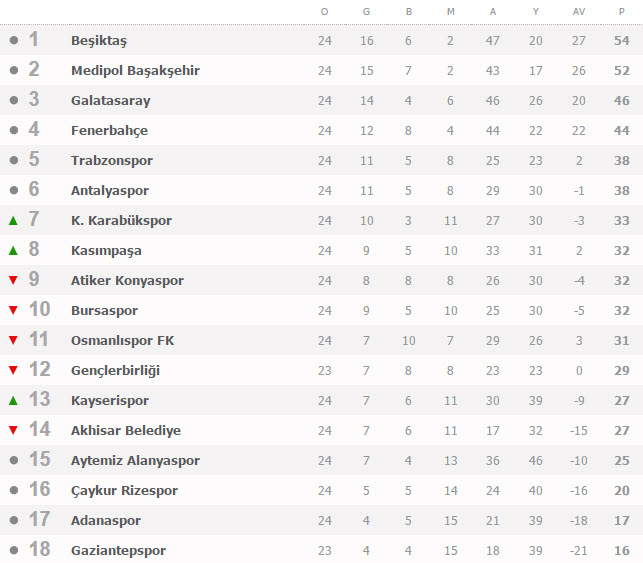The height and width of the screenshot is (563, 643).
Task: Open the Fenerbahçe team link
Action: [x=109, y=130]
